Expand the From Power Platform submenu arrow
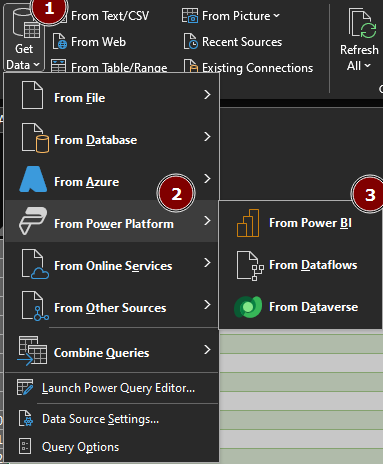 point(207,221)
